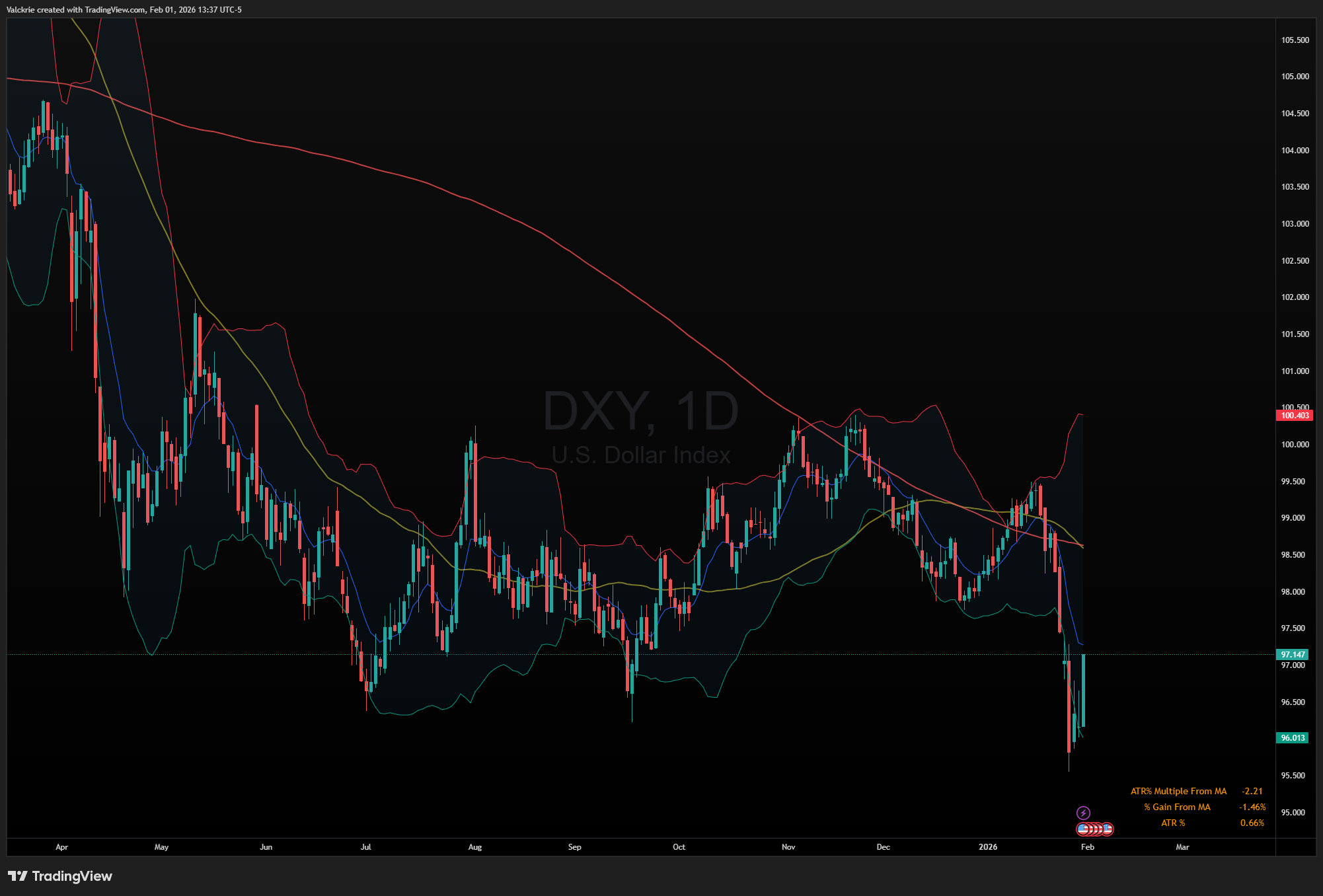Click the % Gain From MA value -1.46%
This screenshot has width=1323, height=896.
tap(1252, 807)
